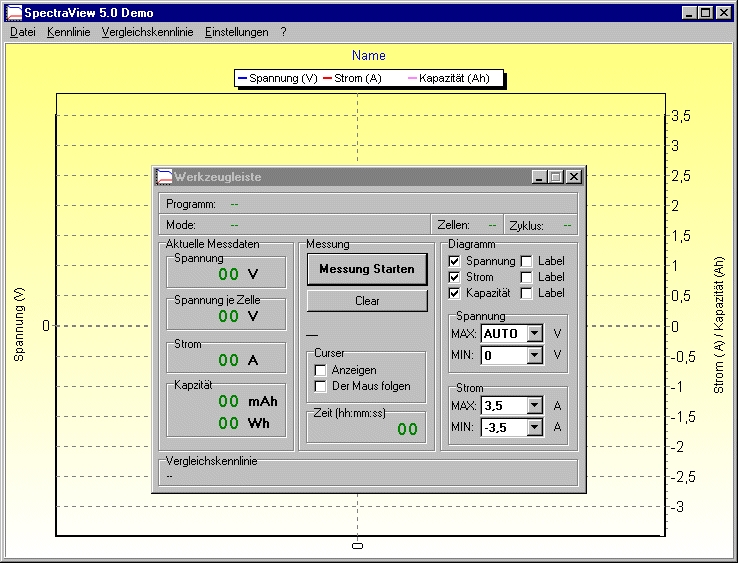Open the ? help menu

click(283, 32)
